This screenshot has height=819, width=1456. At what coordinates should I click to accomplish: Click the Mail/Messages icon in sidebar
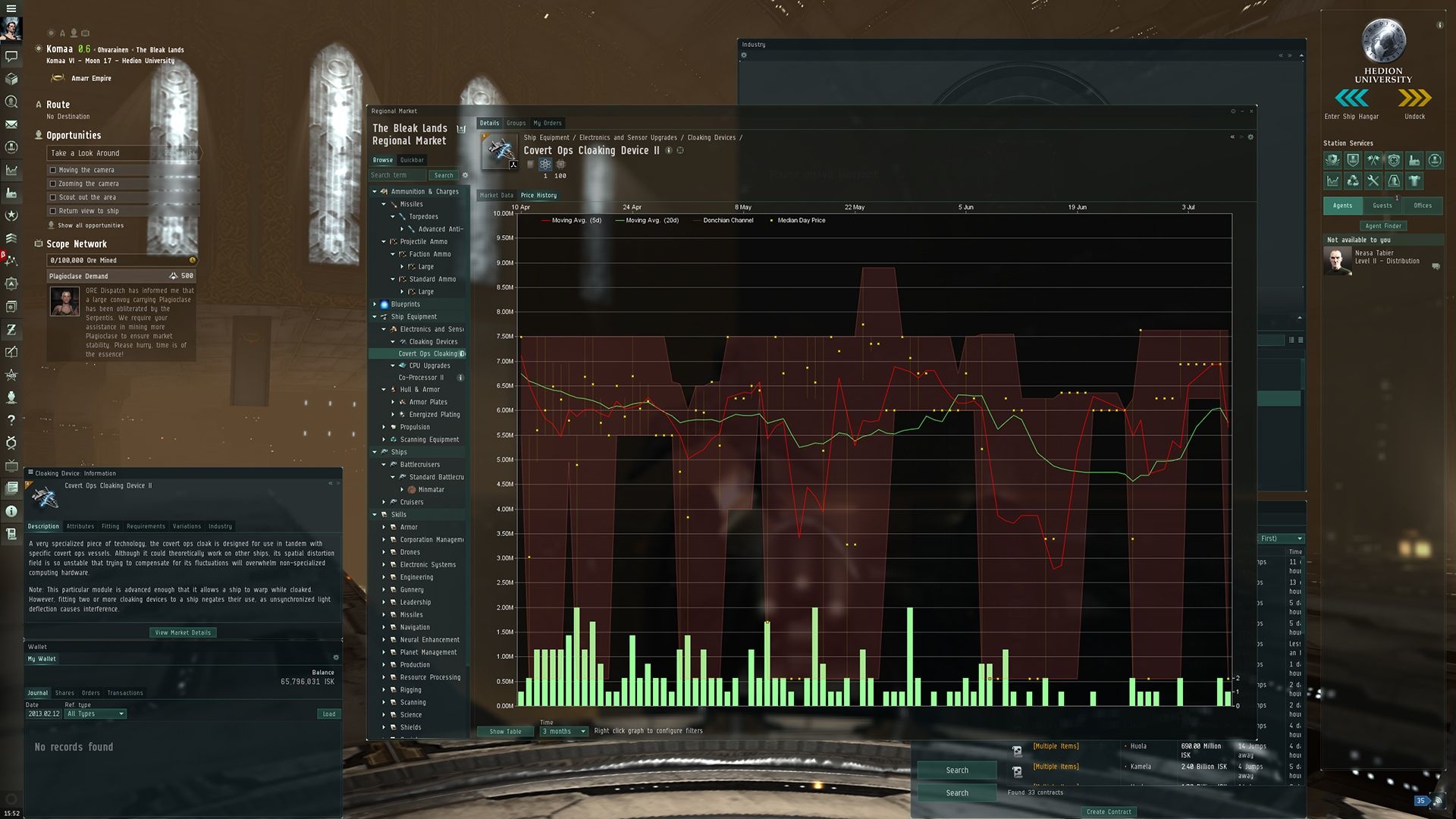click(x=11, y=123)
